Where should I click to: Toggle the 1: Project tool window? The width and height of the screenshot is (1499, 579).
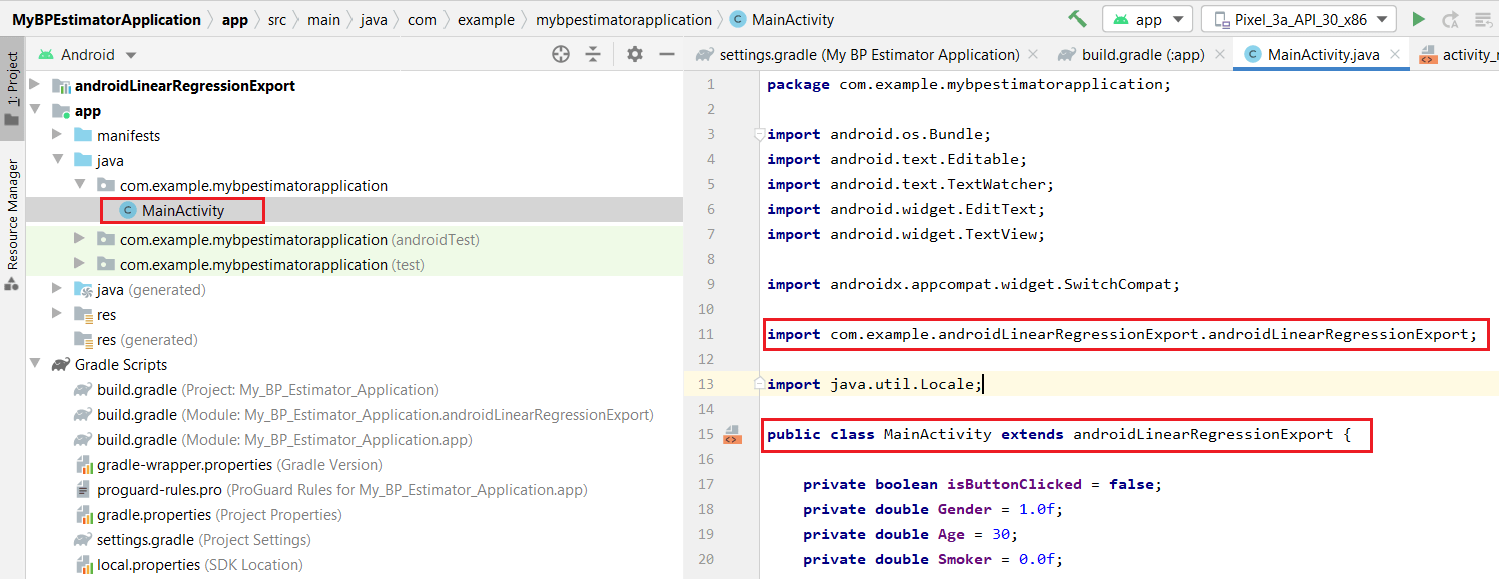12,80
